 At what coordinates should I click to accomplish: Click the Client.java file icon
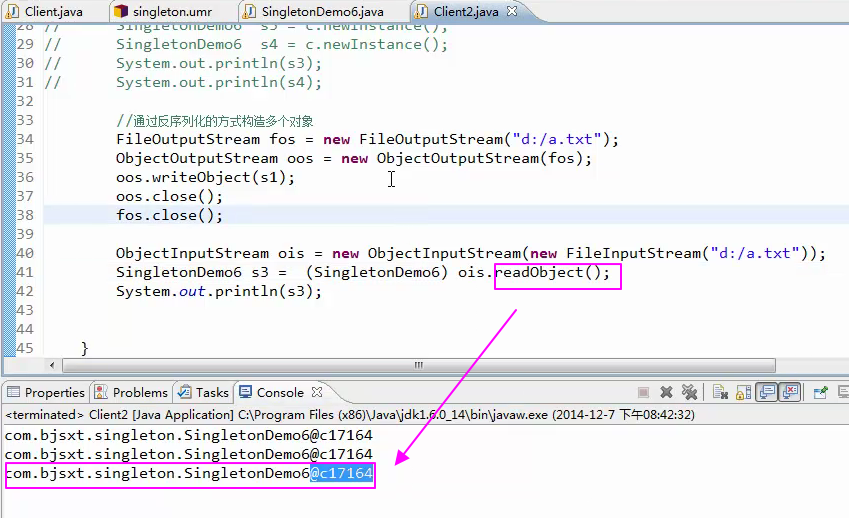tap(12, 11)
